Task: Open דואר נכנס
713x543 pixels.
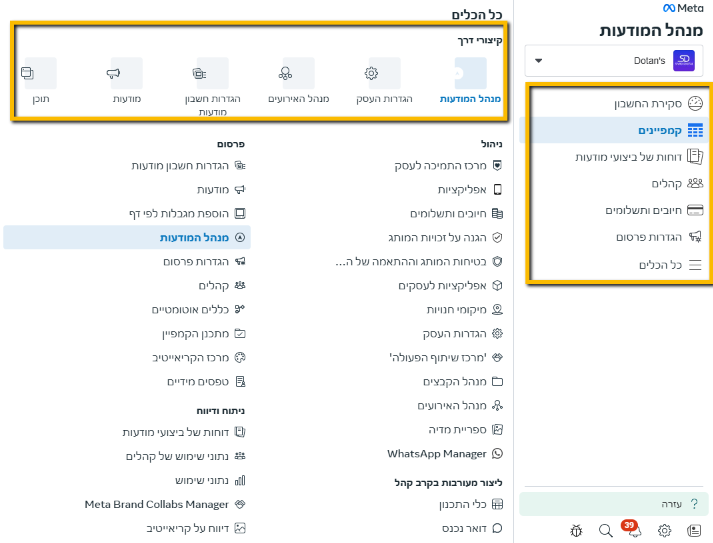Action: coord(472,528)
